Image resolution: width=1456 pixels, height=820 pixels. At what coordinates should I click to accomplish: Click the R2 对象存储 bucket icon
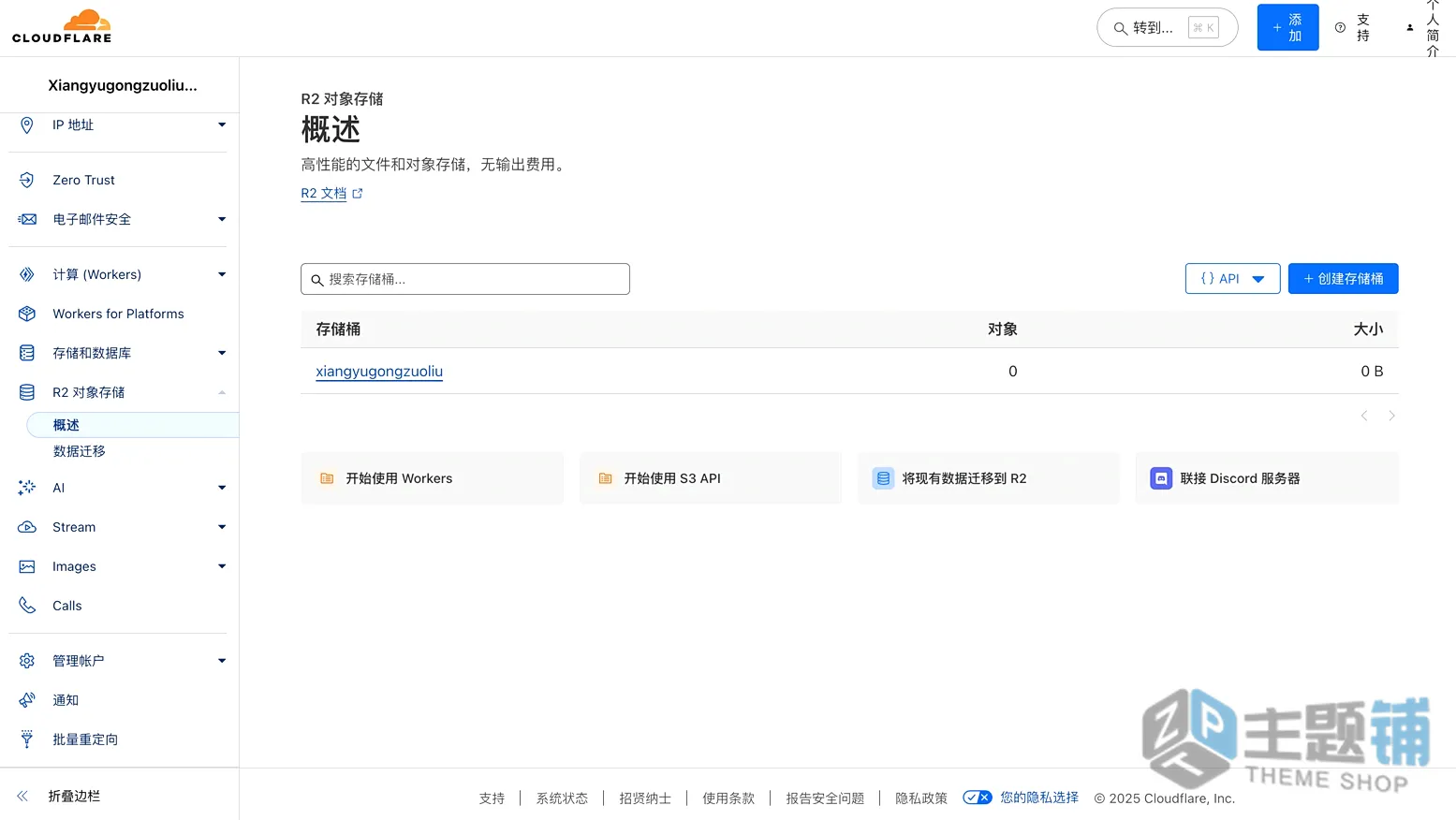pos(27,392)
